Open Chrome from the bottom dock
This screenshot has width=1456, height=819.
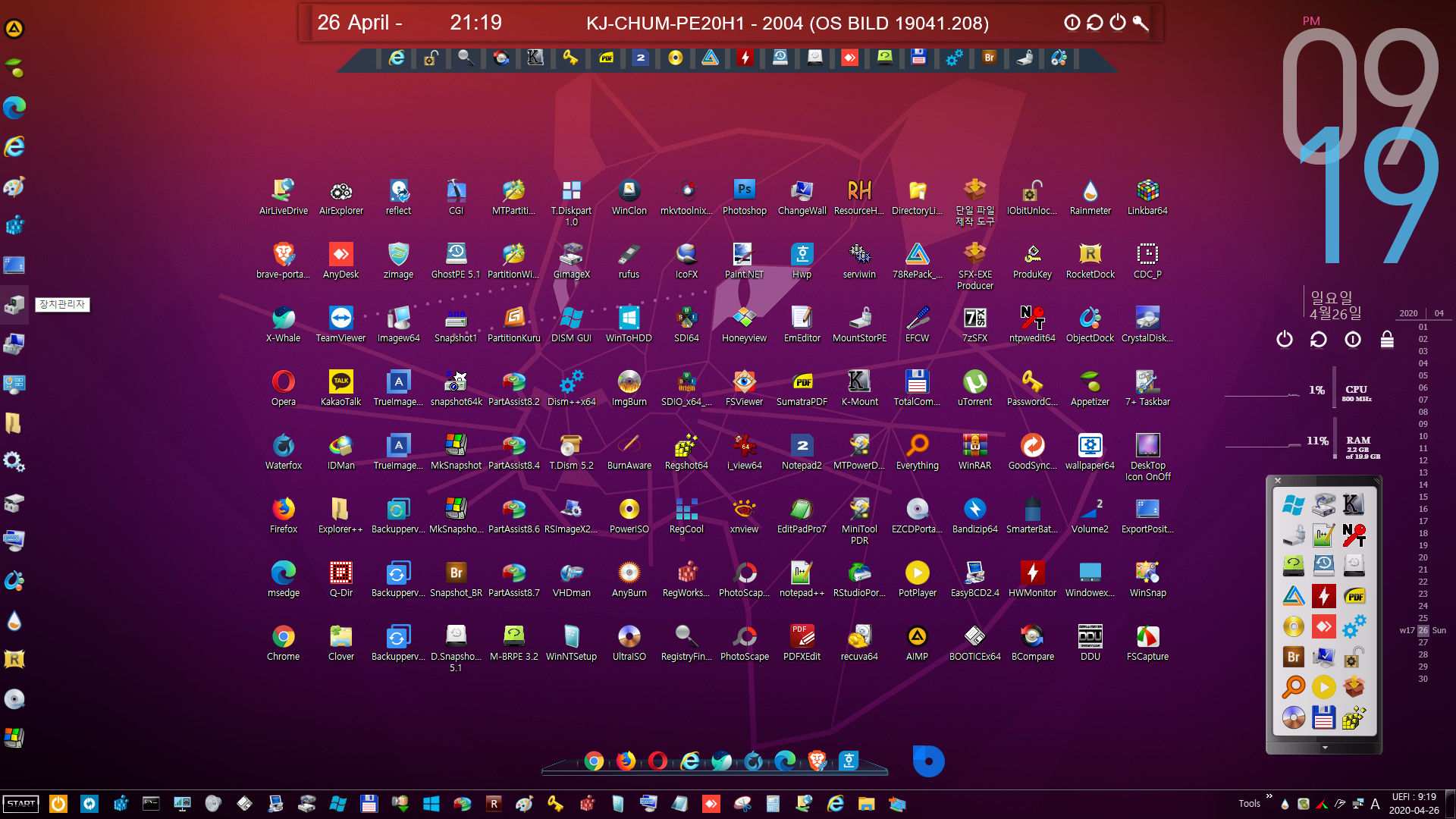coord(594,761)
